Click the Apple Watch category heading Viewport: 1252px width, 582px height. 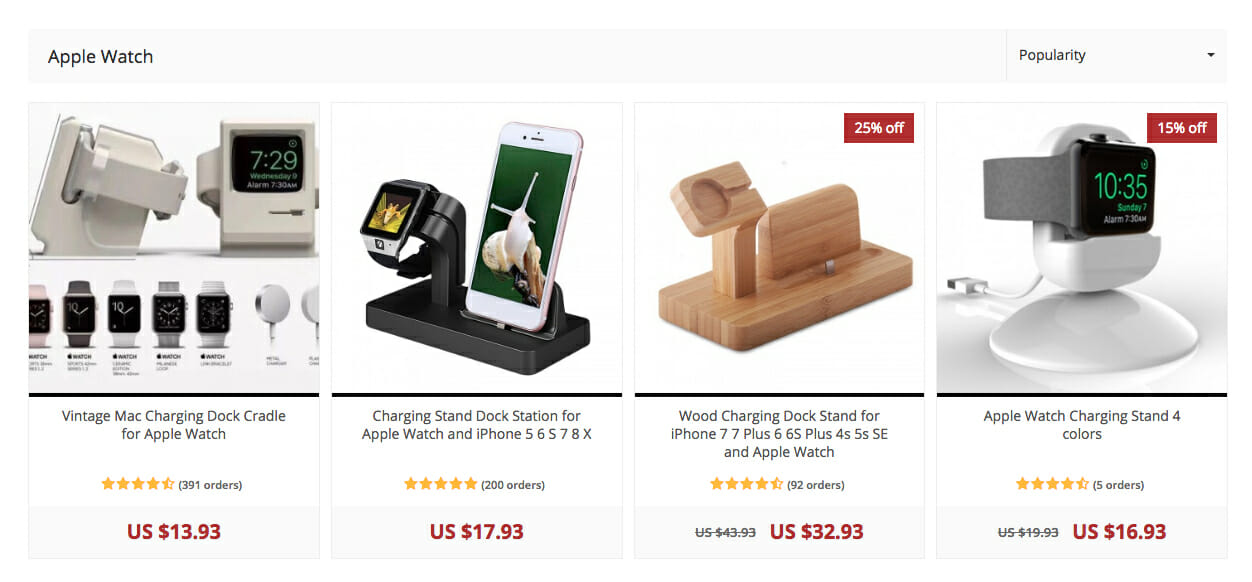click(x=100, y=57)
